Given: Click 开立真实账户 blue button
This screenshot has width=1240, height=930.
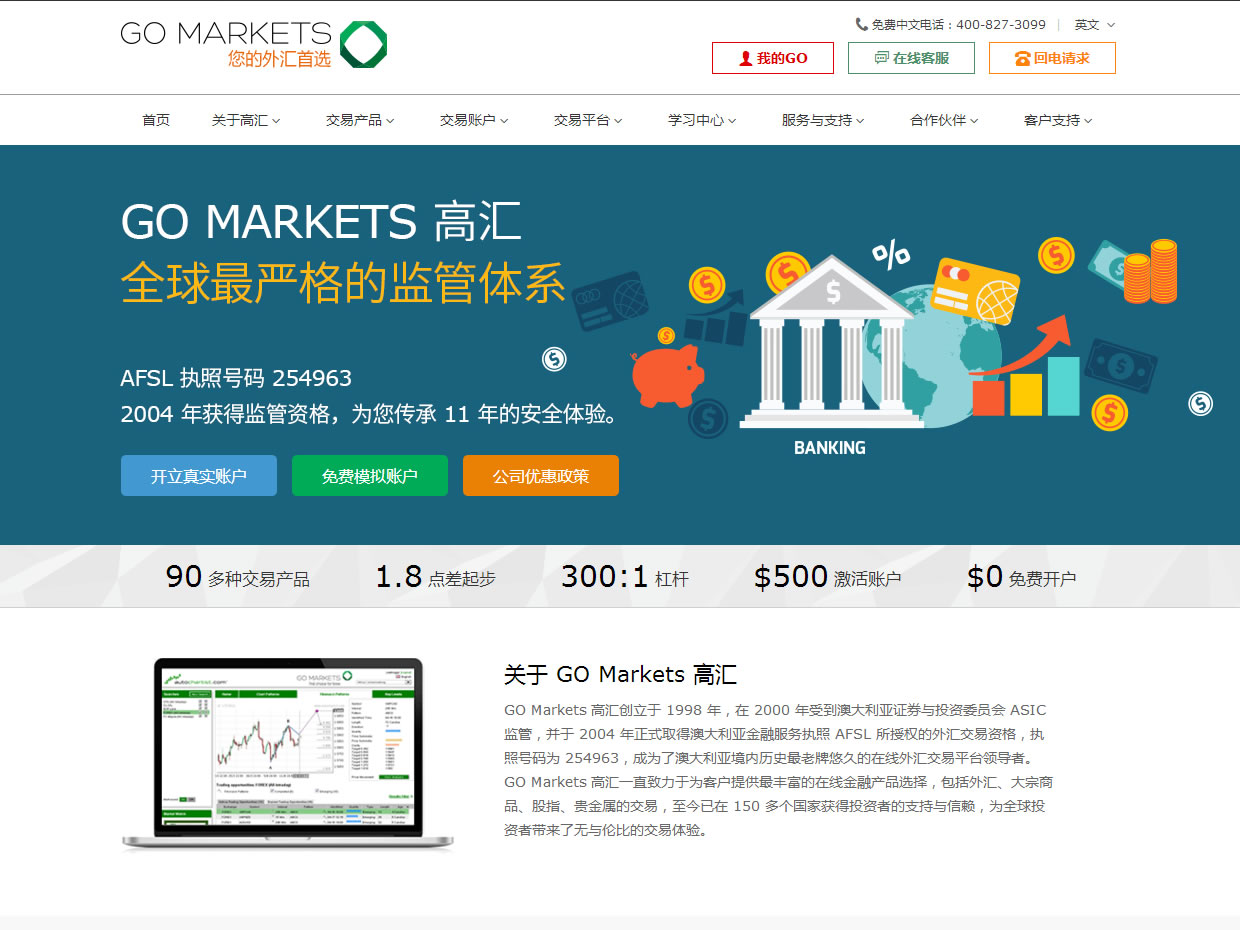Looking at the screenshot, I should pos(199,476).
